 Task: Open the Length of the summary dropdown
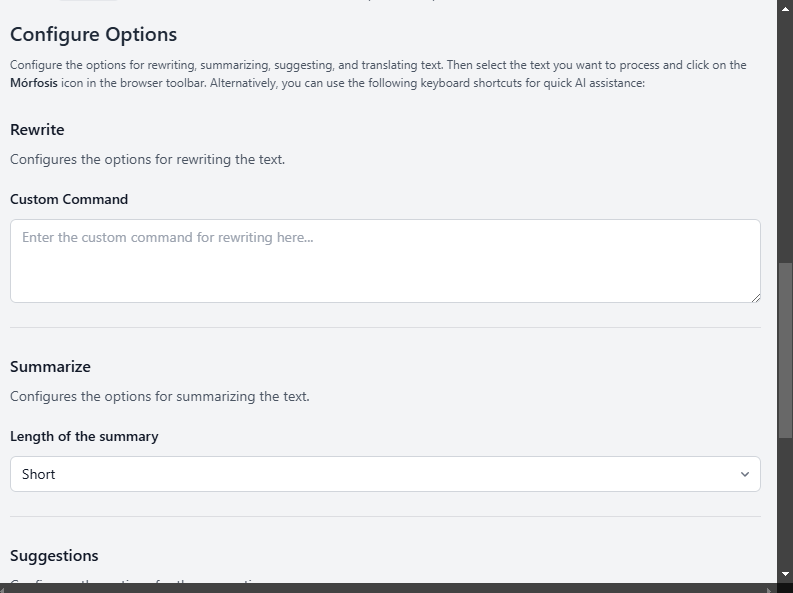click(x=385, y=474)
